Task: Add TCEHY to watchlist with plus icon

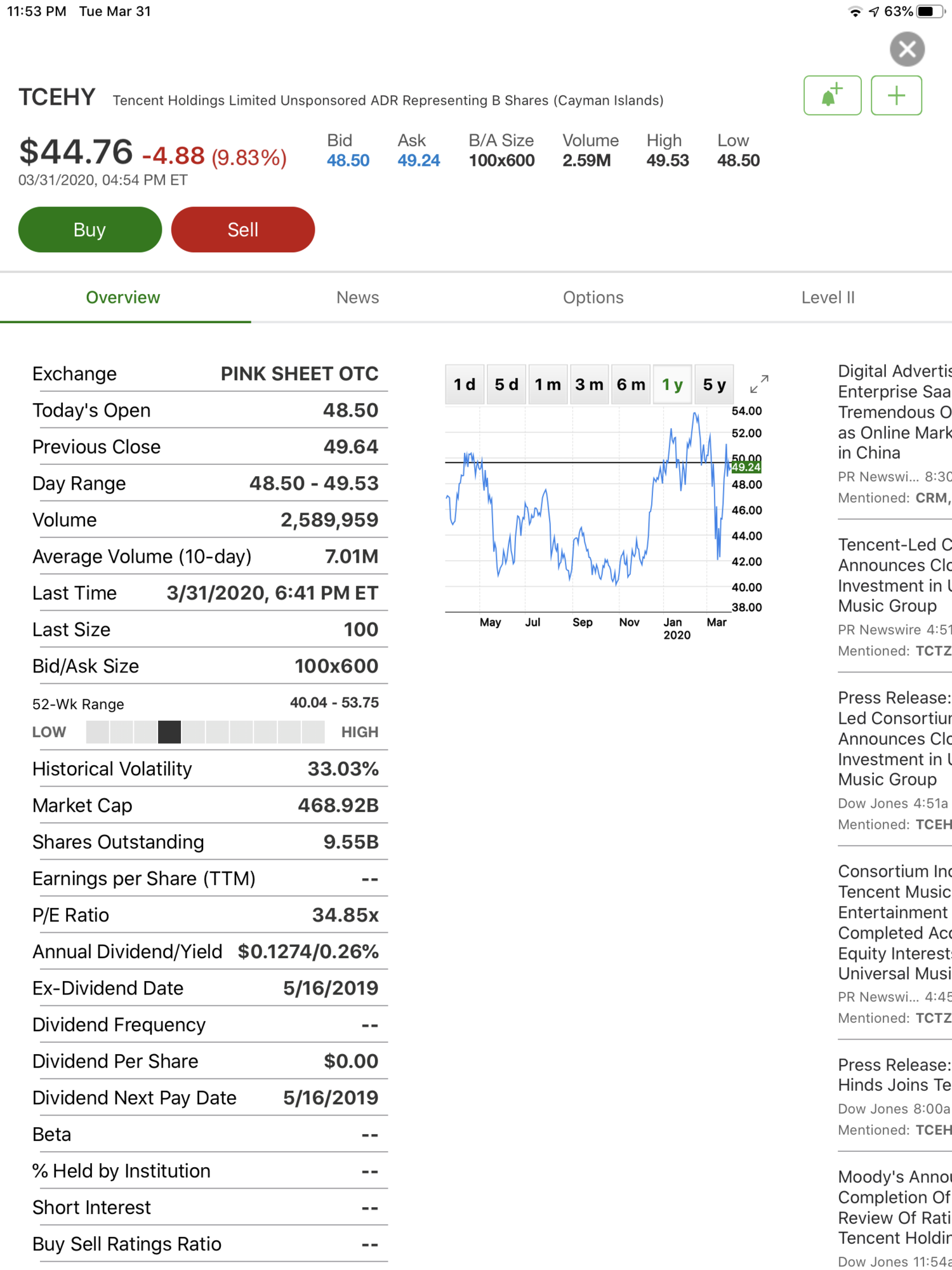Action: (x=896, y=96)
